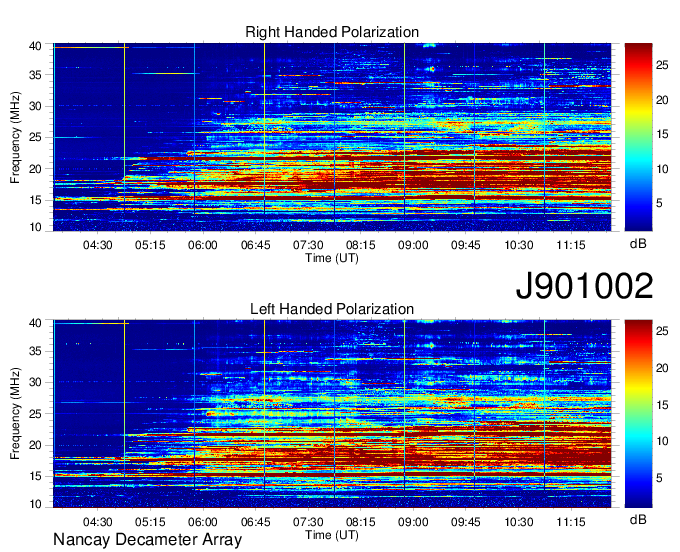Click the 06:45 time tick on the right-handed plot
Viewport: 680px width, 552px height.
coord(255,245)
